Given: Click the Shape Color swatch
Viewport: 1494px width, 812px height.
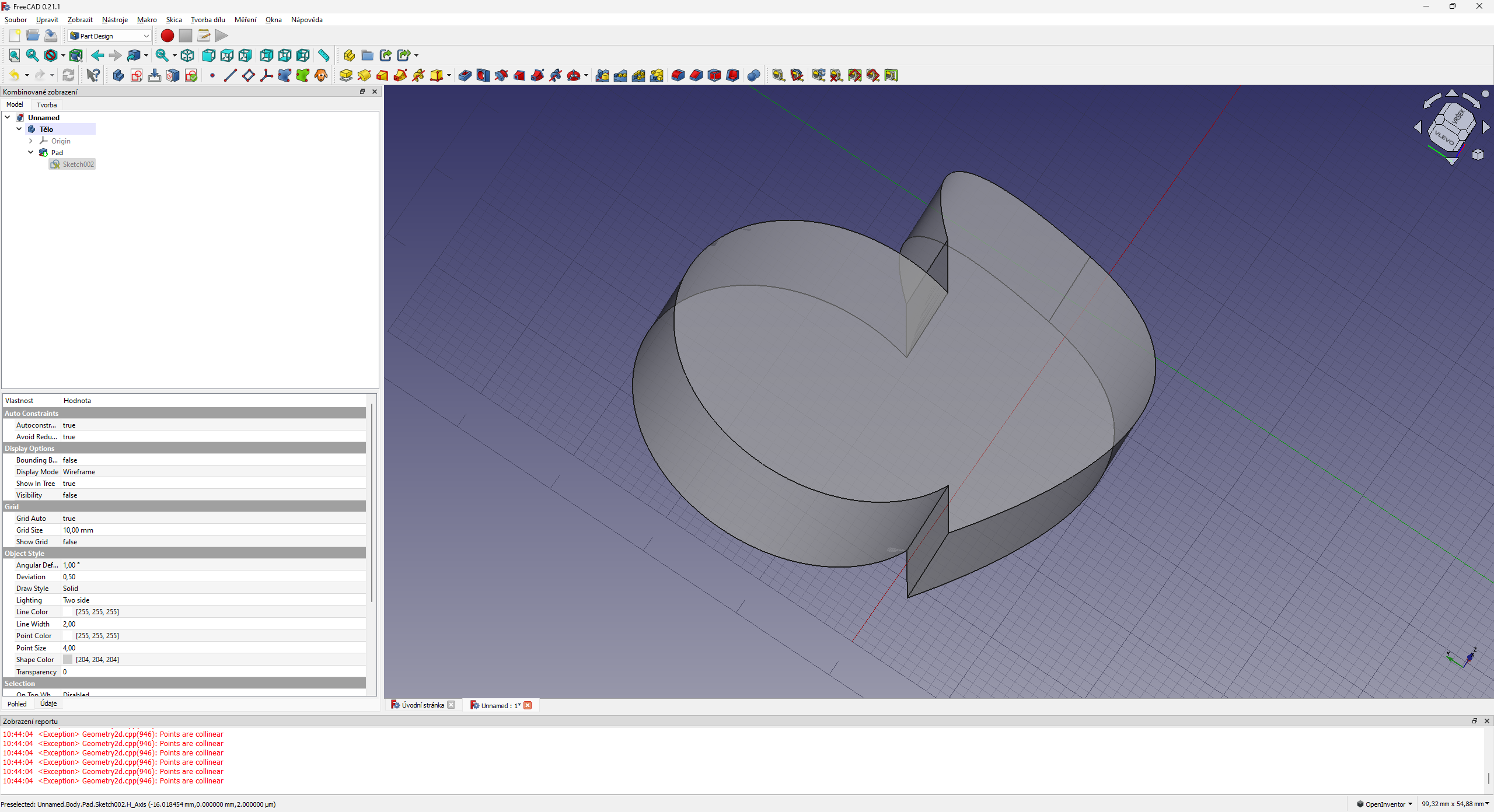Looking at the screenshot, I should point(68,660).
